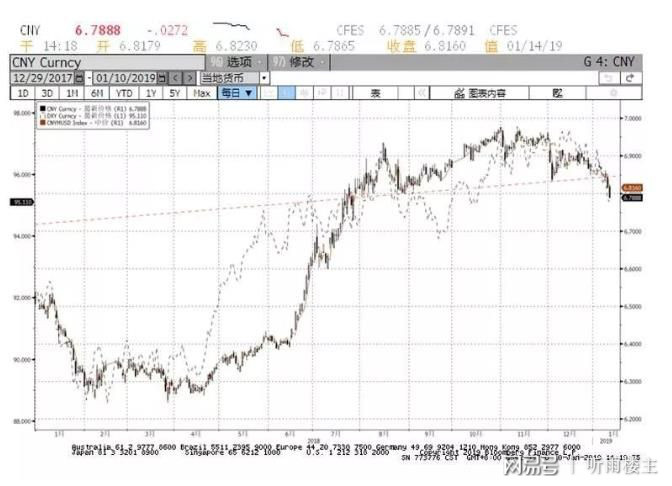This screenshot has height=486, width=672.
Task: Select the YTD time range
Action: pyautogui.click(x=125, y=92)
